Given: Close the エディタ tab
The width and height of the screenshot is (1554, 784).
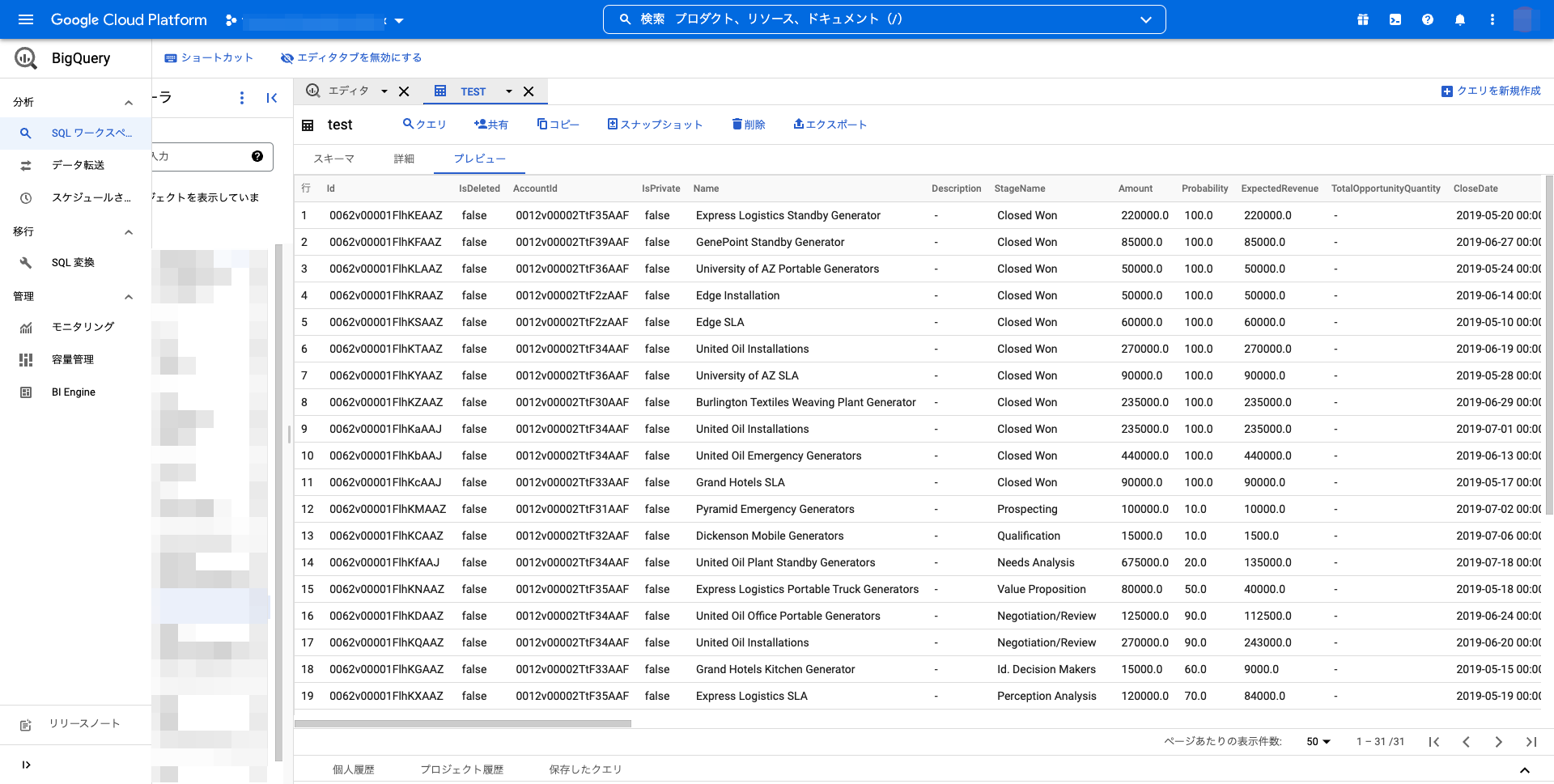Looking at the screenshot, I should tap(404, 91).
